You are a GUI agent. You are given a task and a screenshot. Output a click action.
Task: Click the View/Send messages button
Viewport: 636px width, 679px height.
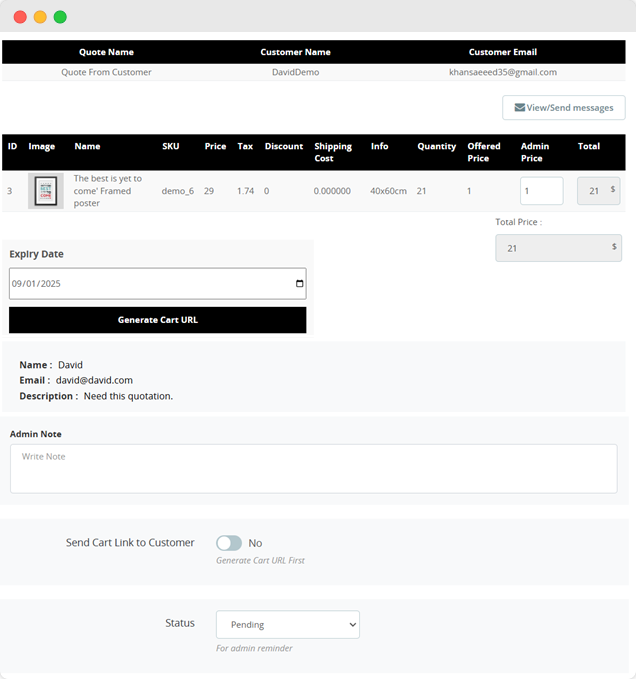pos(564,108)
